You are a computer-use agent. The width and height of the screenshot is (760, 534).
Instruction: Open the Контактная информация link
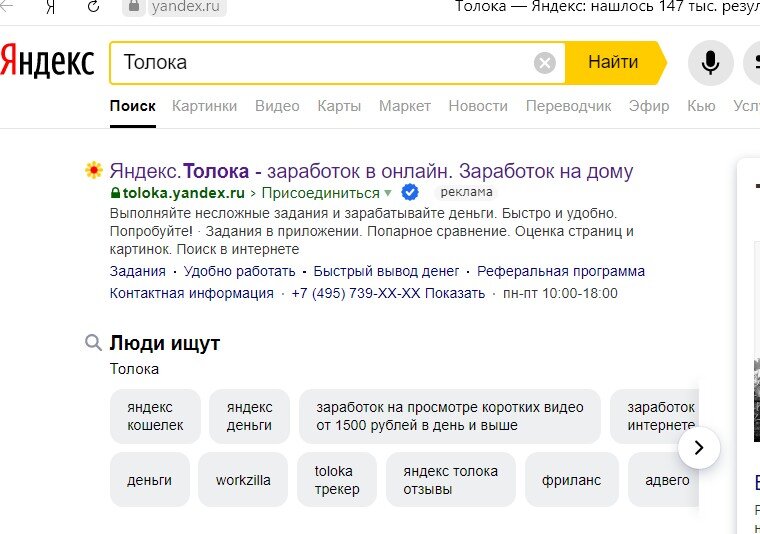pyautogui.click(x=191, y=293)
